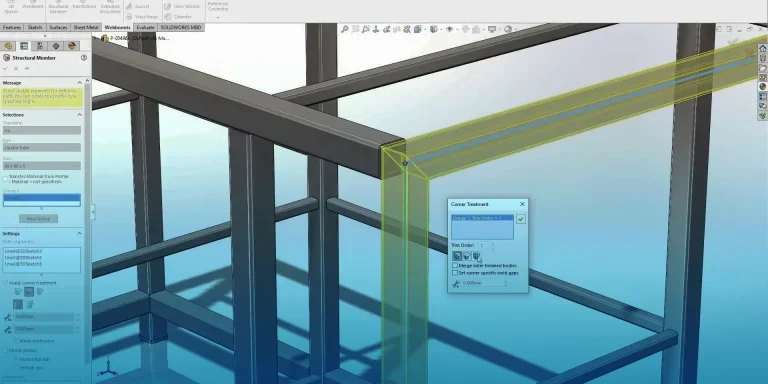Open the PropertyManager tab icon
Screen dimensions: 768x384
tap(24, 46)
